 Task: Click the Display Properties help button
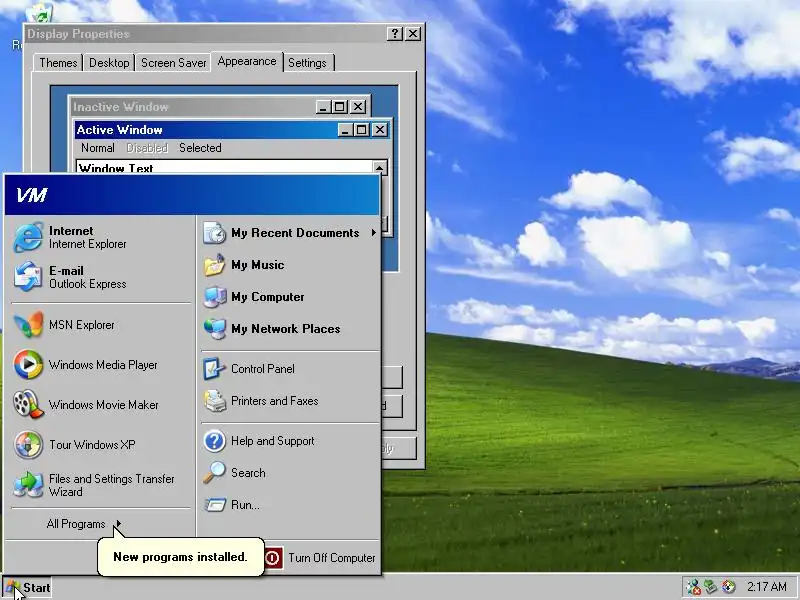pos(394,34)
